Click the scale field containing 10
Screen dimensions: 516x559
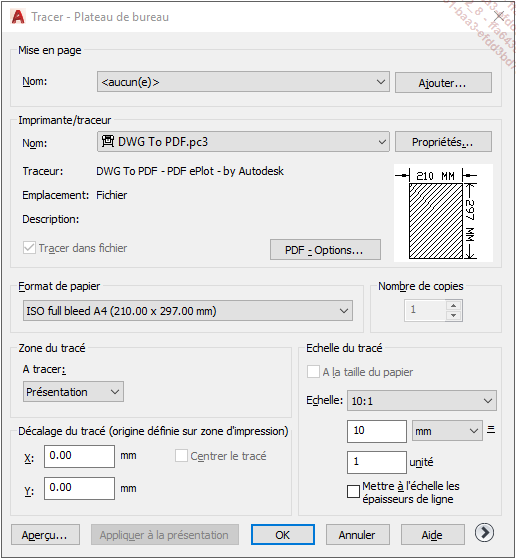point(377,431)
